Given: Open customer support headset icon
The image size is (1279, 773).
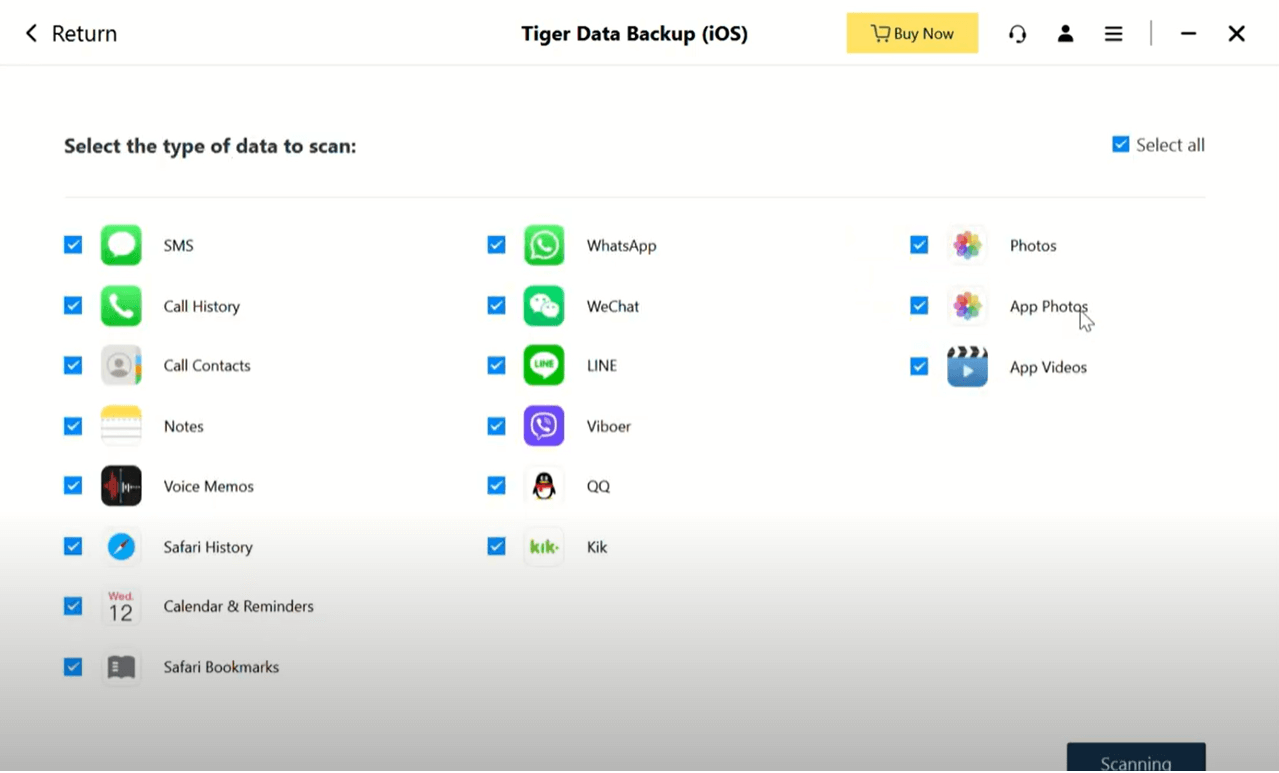Looking at the screenshot, I should coord(1017,34).
